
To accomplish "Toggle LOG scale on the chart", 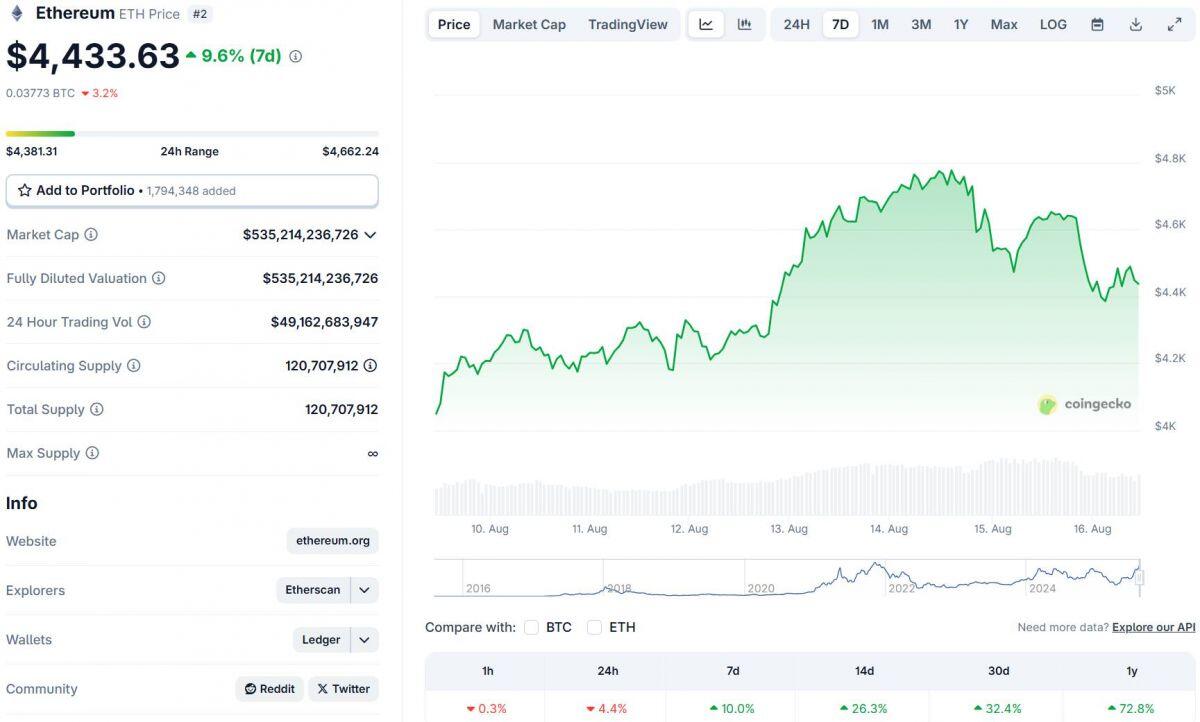I will coord(1052,23).
